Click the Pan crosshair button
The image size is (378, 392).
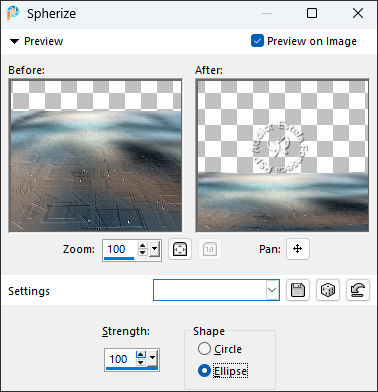tap(298, 249)
